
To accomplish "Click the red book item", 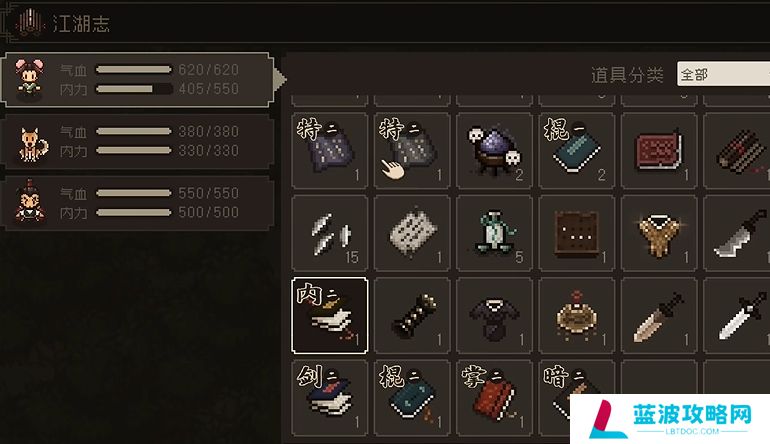I will coord(659,150).
